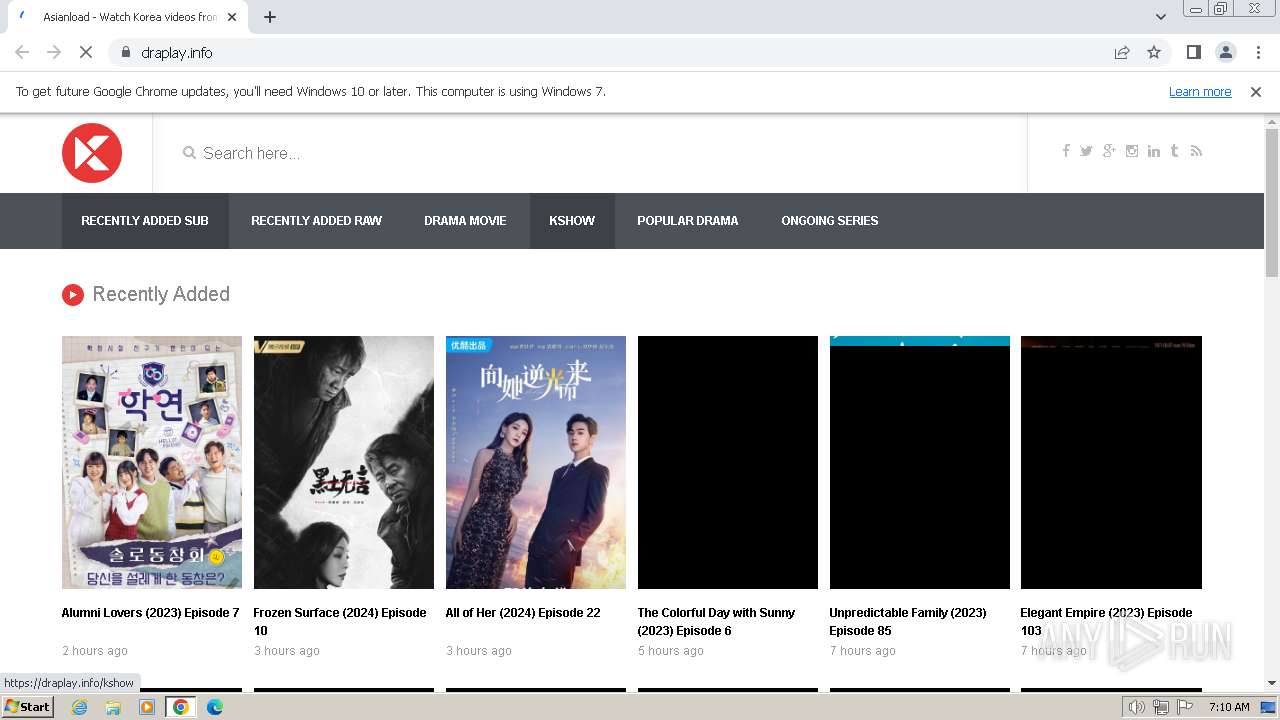Open the LinkedIn social icon
This screenshot has width=1280, height=720.
tap(1154, 151)
